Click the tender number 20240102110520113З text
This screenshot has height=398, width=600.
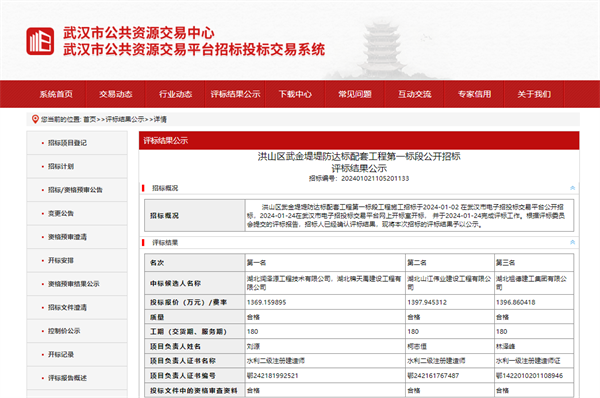[375, 178]
